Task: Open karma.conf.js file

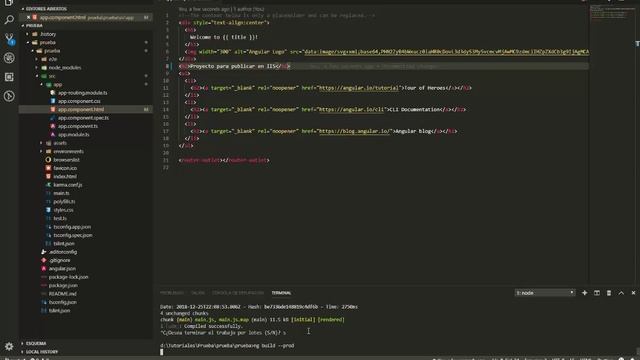Action: (x=68, y=185)
